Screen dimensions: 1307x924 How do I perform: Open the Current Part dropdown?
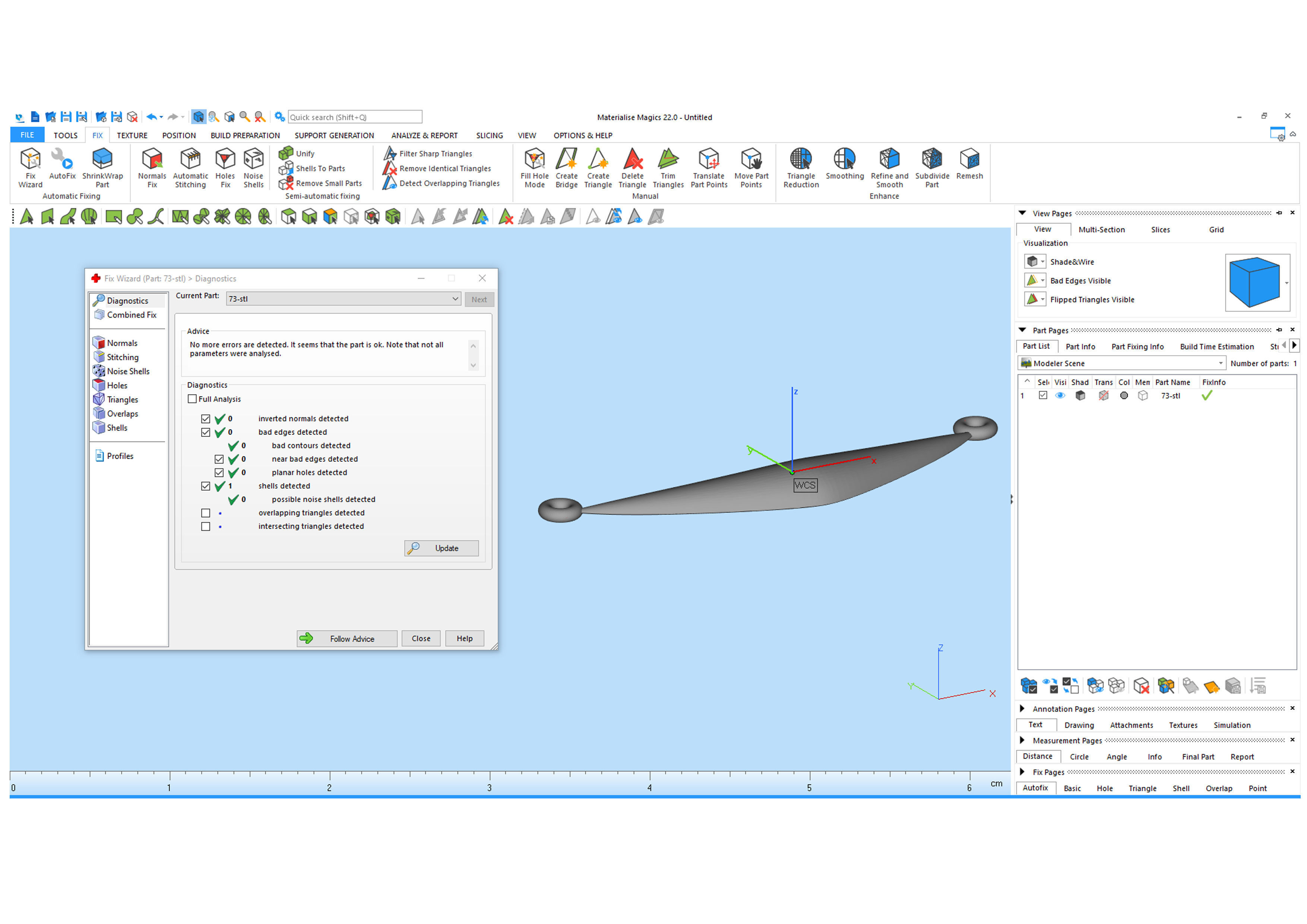[455, 299]
